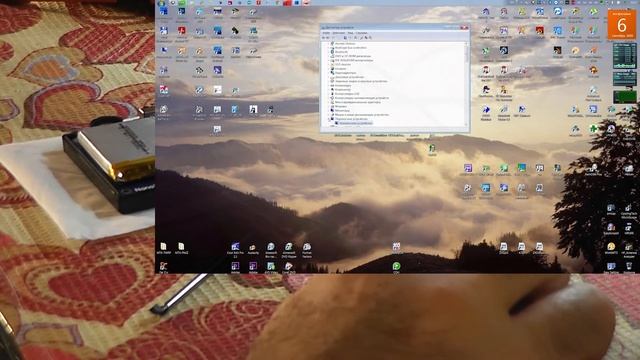The width and height of the screenshot is (640, 360).
Task: Expand the DVD and CD-ROM drives node
Action: point(329,56)
